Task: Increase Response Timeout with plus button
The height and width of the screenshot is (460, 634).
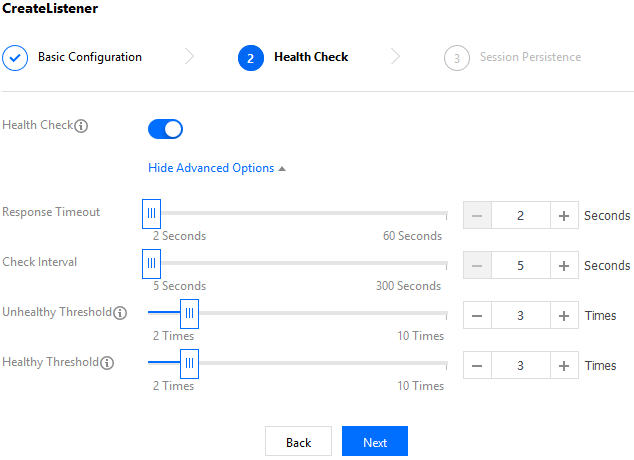Action: coord(564,216)
